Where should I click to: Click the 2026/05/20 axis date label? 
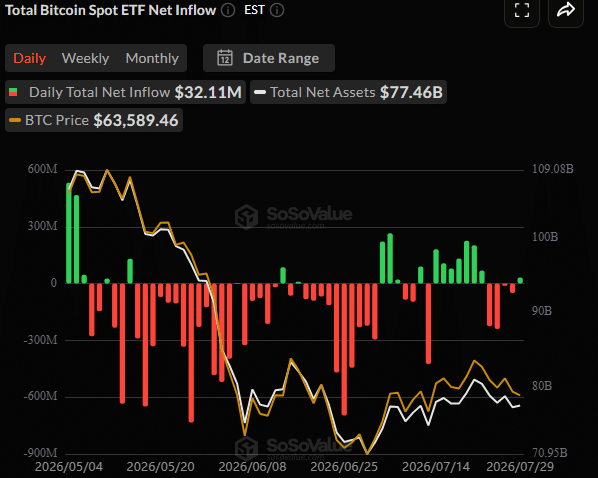click(x=161, y=467)
